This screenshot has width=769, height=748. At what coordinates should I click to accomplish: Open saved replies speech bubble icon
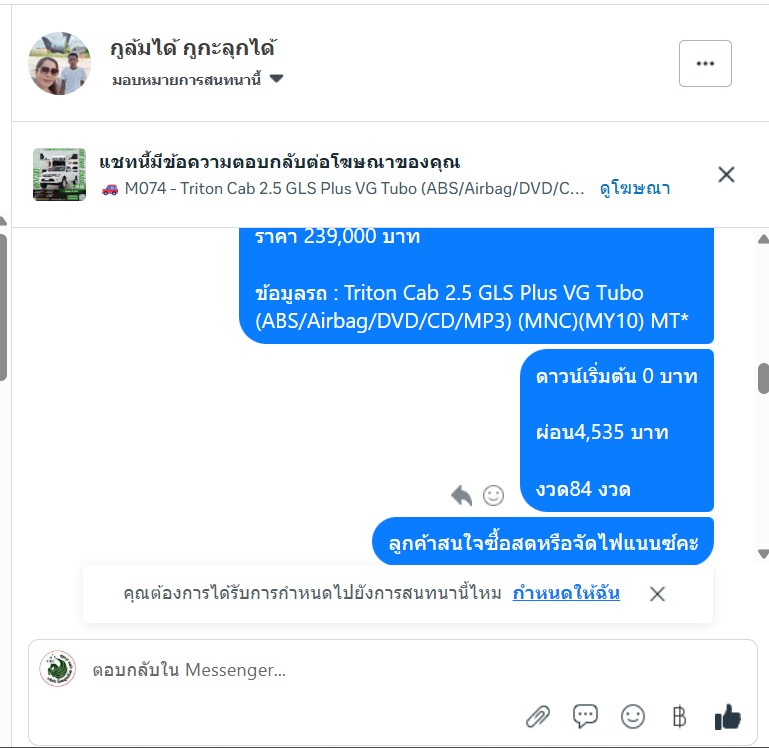(x=585, y=717)
